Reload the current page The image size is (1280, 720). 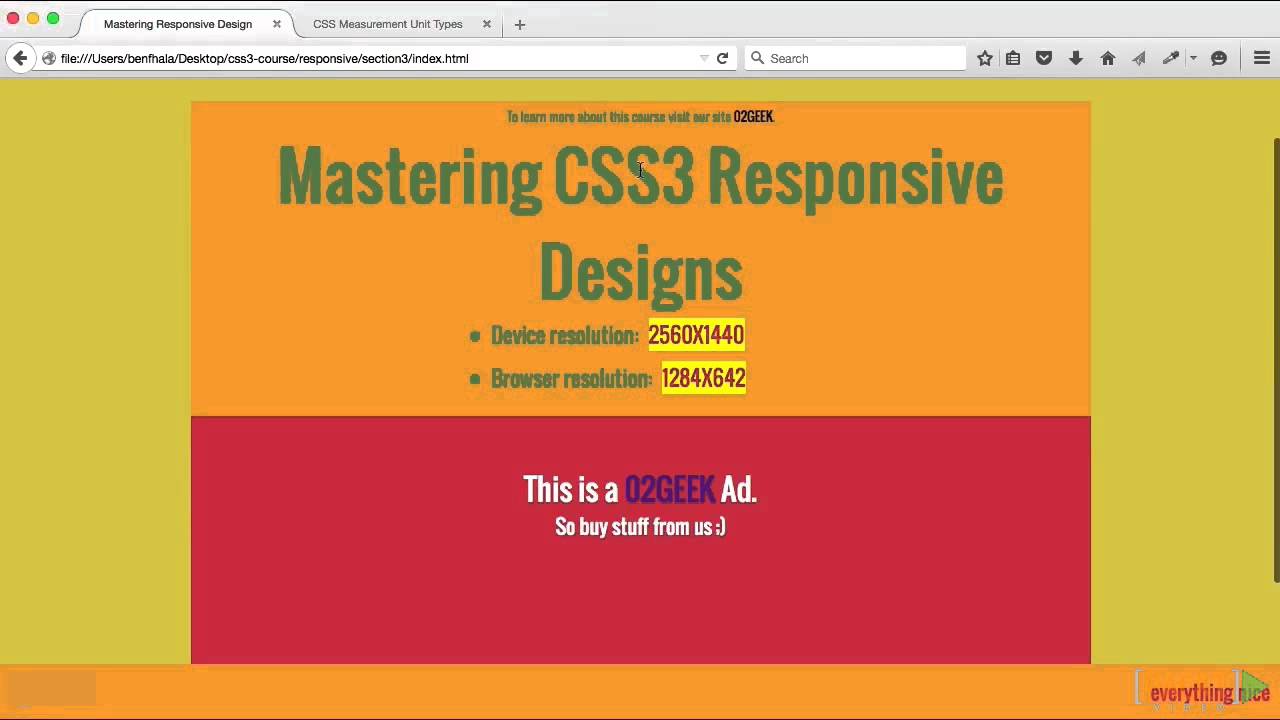coord(722,58)
